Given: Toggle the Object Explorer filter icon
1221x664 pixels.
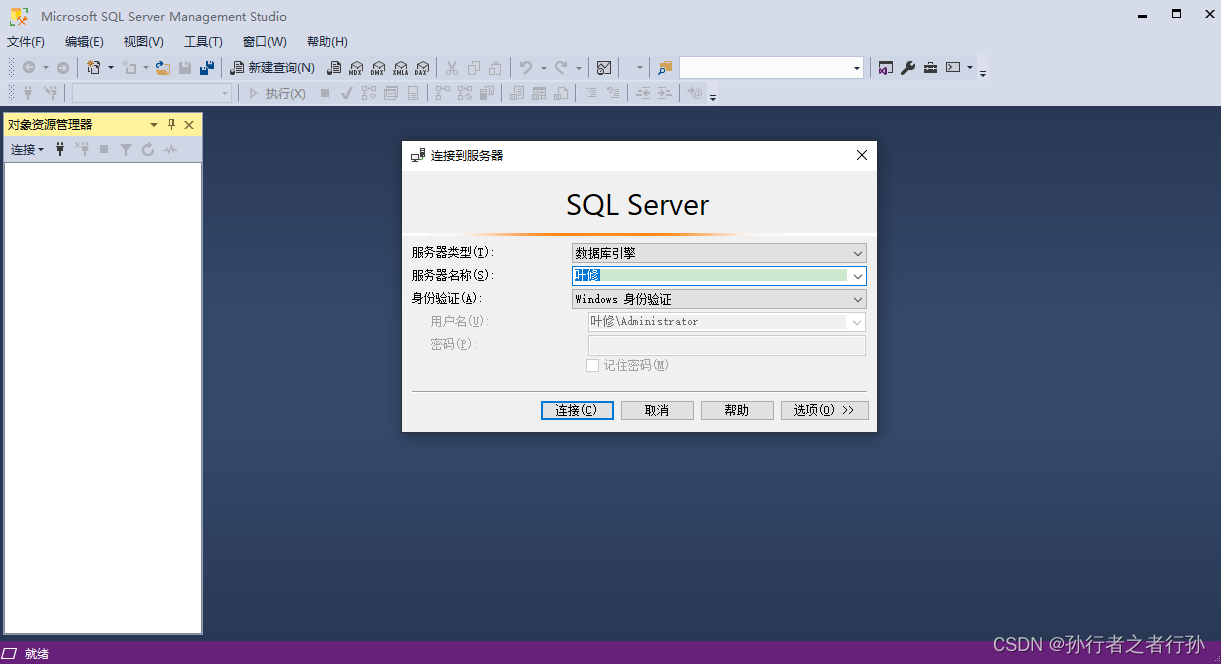Looking at the screenshot, I should point(124,149).
